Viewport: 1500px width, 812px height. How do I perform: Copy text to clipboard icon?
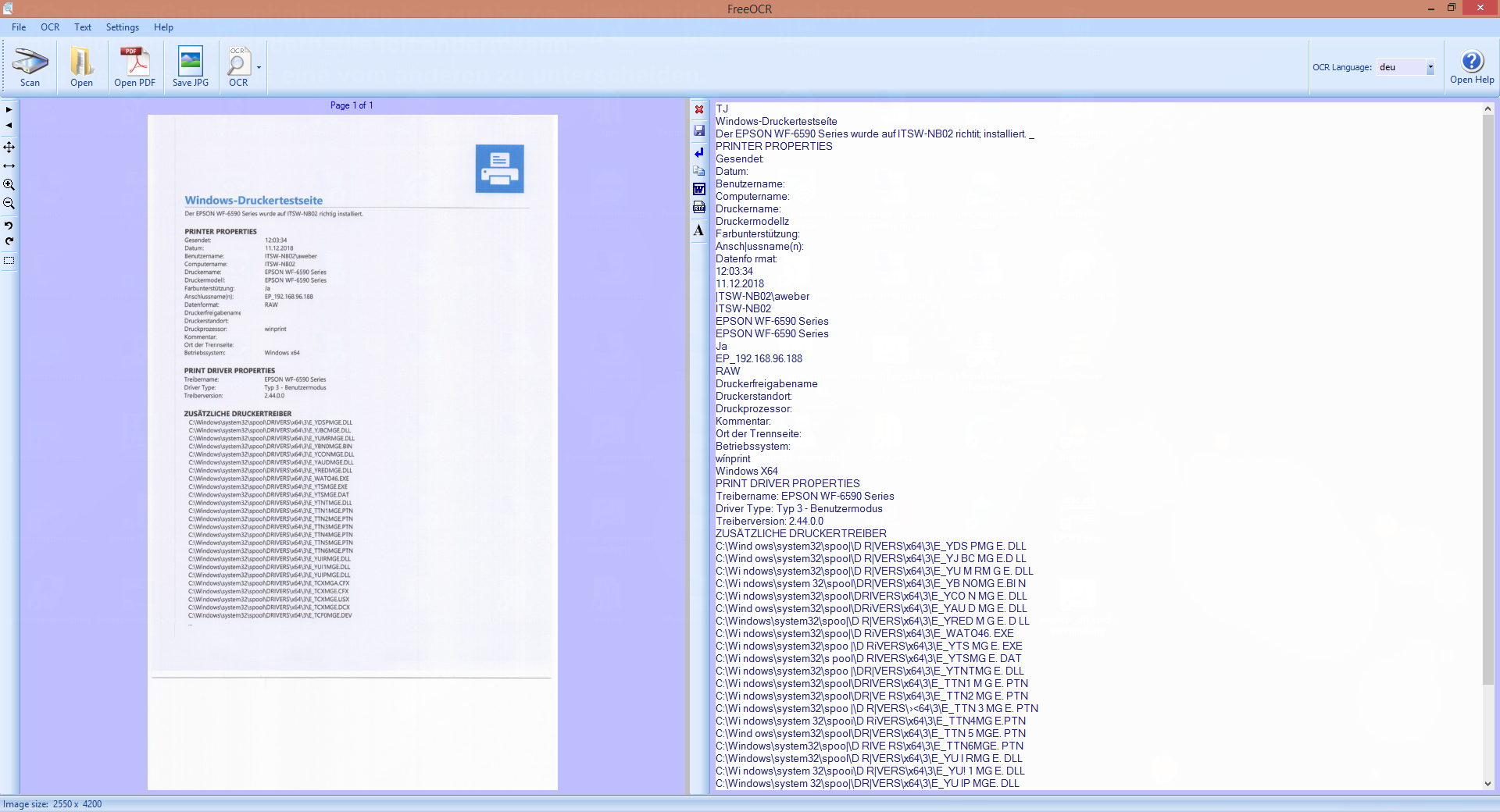pos(699,170)
